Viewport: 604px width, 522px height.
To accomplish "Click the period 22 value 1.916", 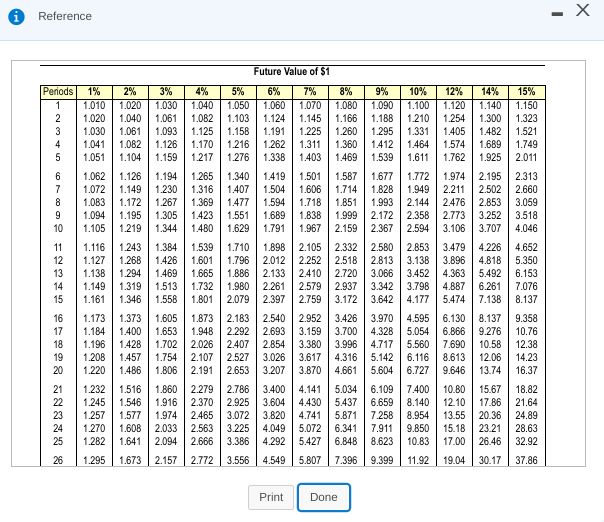I will point(166,403).
